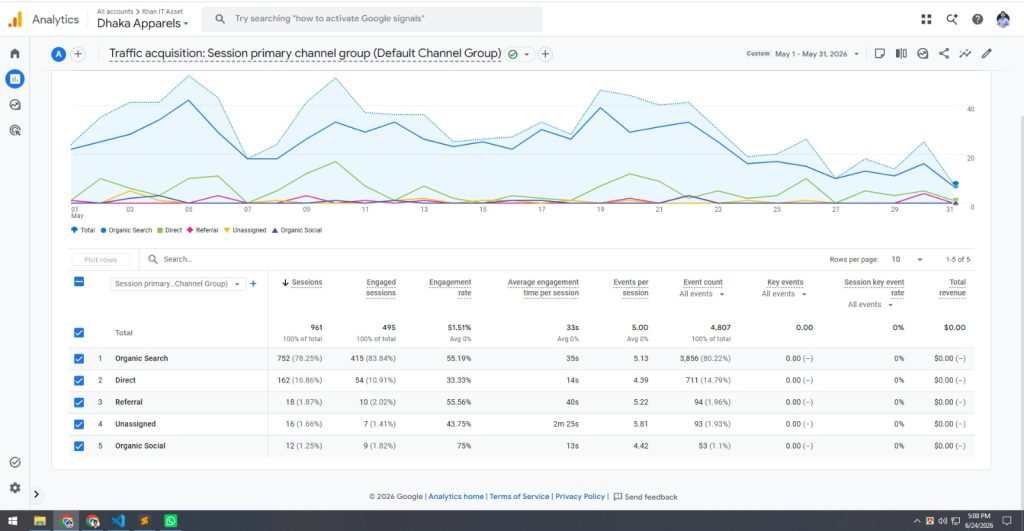The height and width of the screenshot is (531, 1024).
Task: Open Key events All events dropdown
Action: (x=784, y=294)
